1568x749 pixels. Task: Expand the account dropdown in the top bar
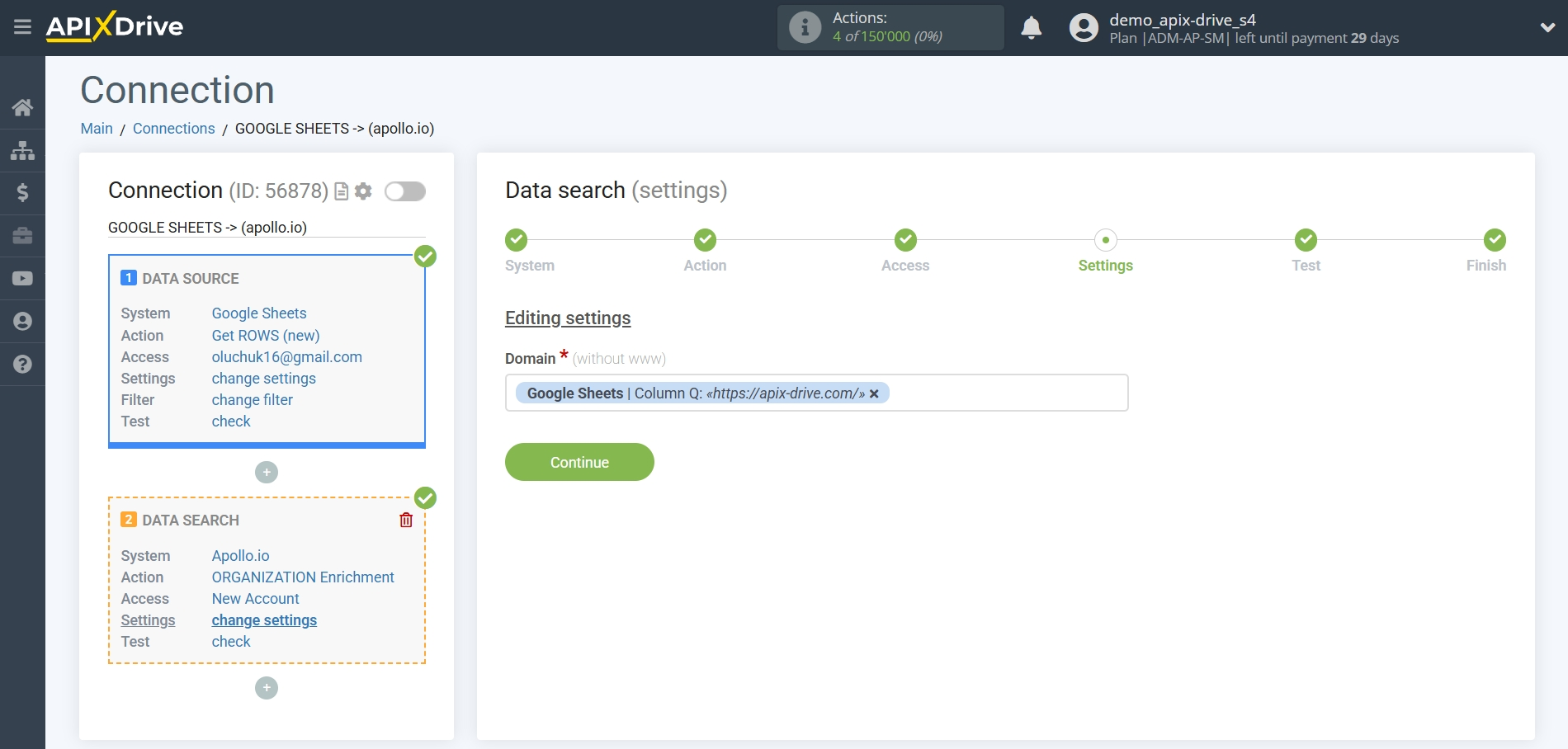[x=1547, y=26]
